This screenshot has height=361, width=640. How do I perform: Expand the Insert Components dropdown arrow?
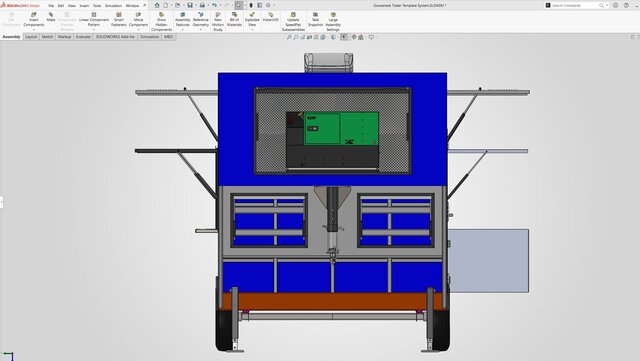(x=33, y=29)
